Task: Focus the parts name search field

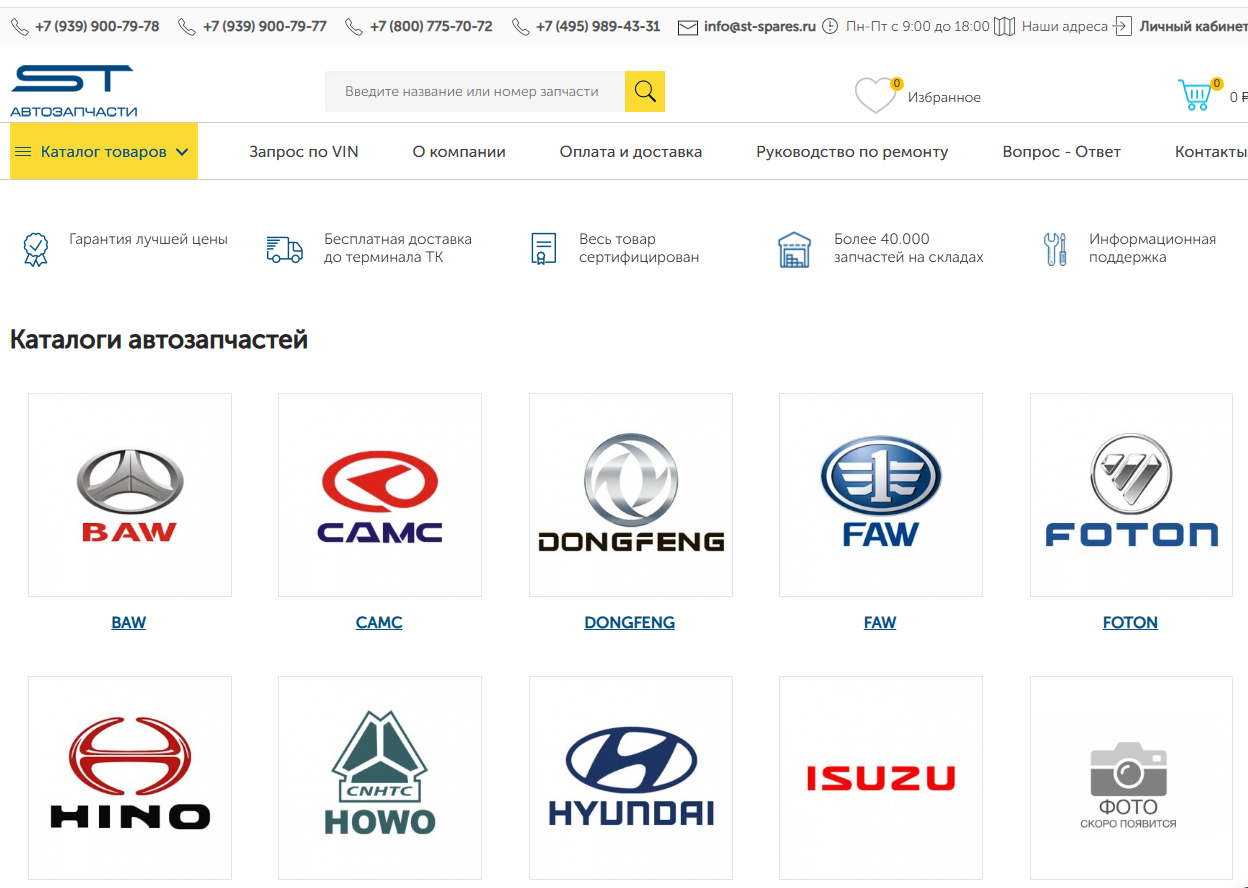Action: coord(475,91)
